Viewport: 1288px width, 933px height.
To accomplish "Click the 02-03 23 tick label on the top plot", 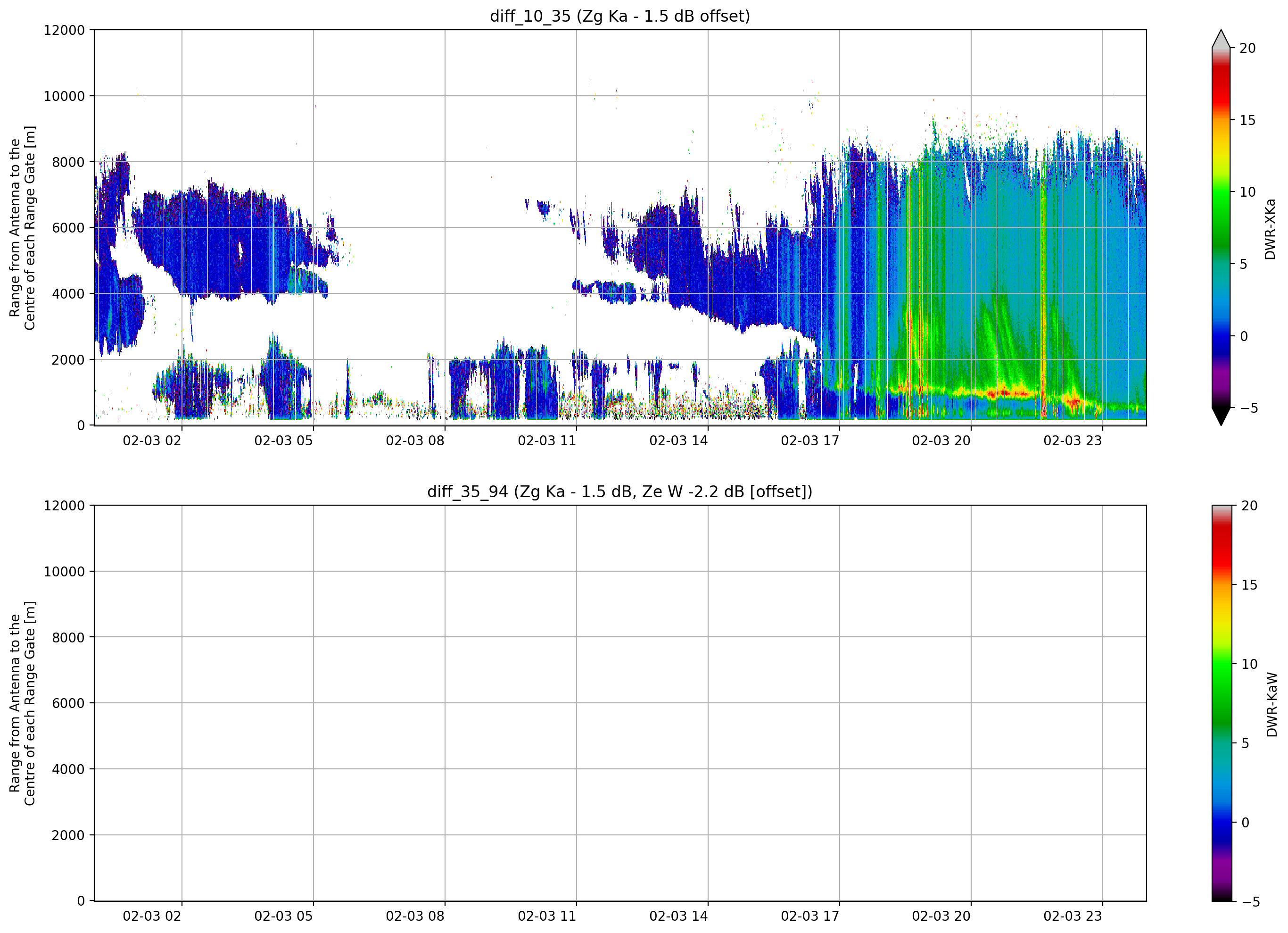I will [1073, 441].
